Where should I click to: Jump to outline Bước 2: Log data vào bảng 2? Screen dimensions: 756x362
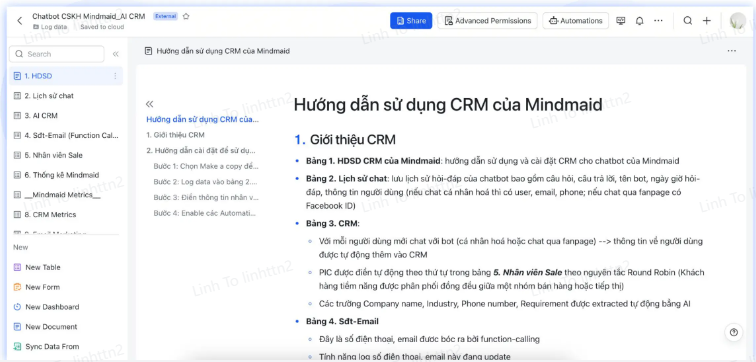(x=205, y=182)
